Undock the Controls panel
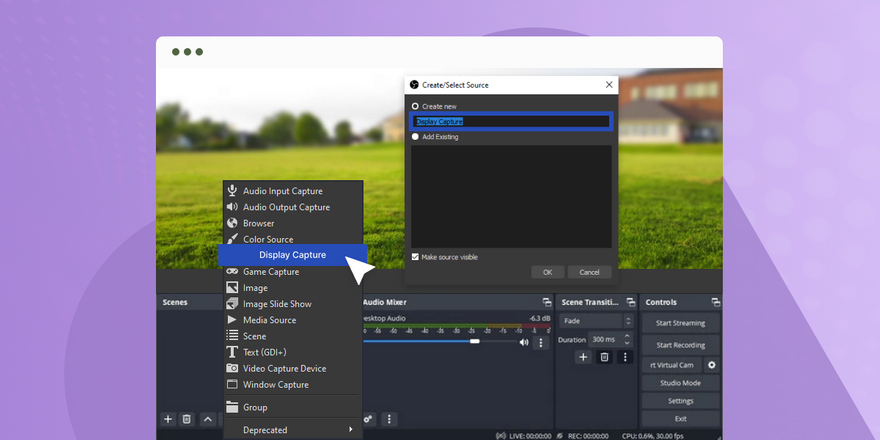The height and width of the screenshot is (440, 880). [716, 302]
